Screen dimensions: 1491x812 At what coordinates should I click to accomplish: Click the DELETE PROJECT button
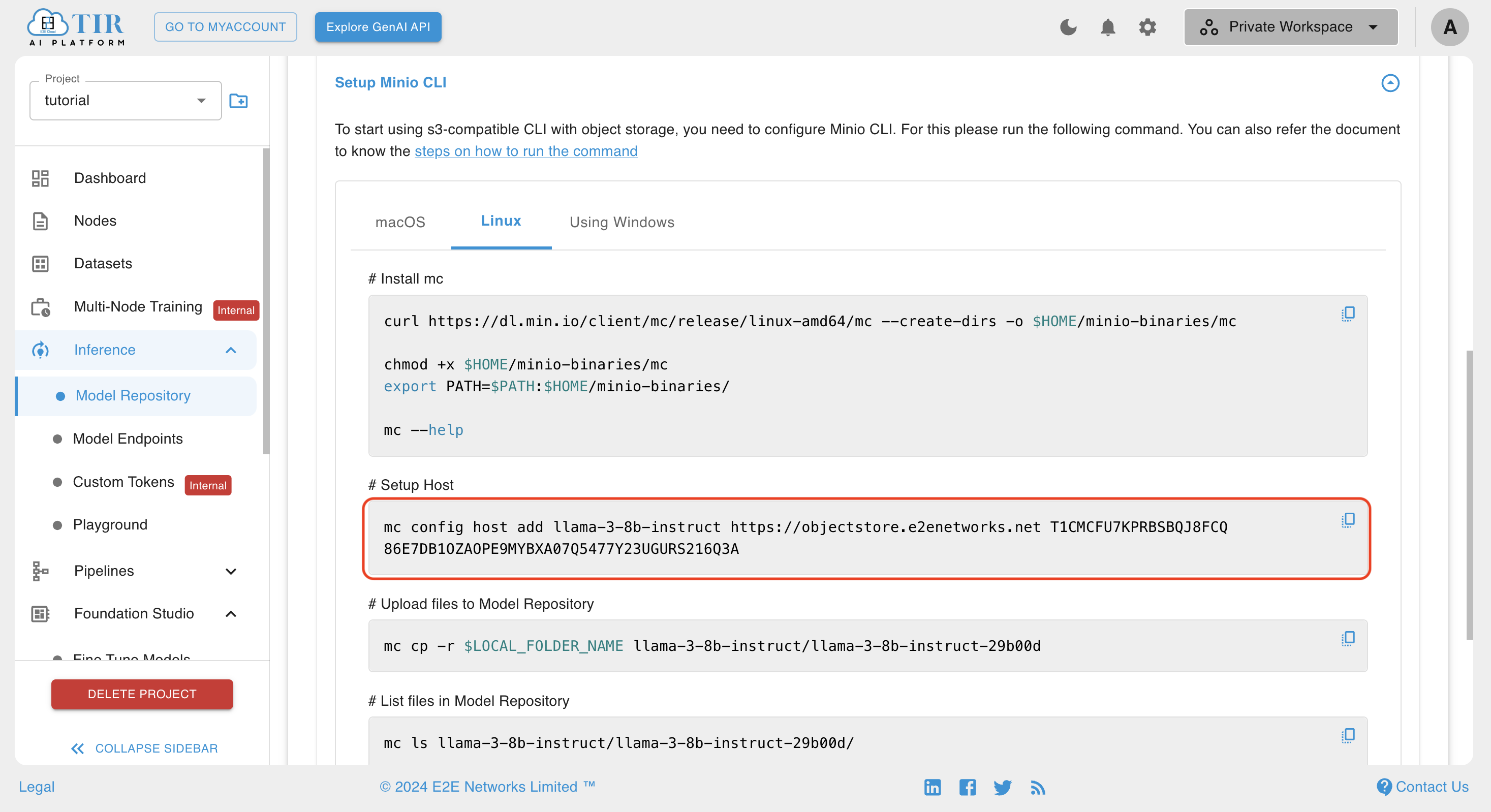(141, 693)
